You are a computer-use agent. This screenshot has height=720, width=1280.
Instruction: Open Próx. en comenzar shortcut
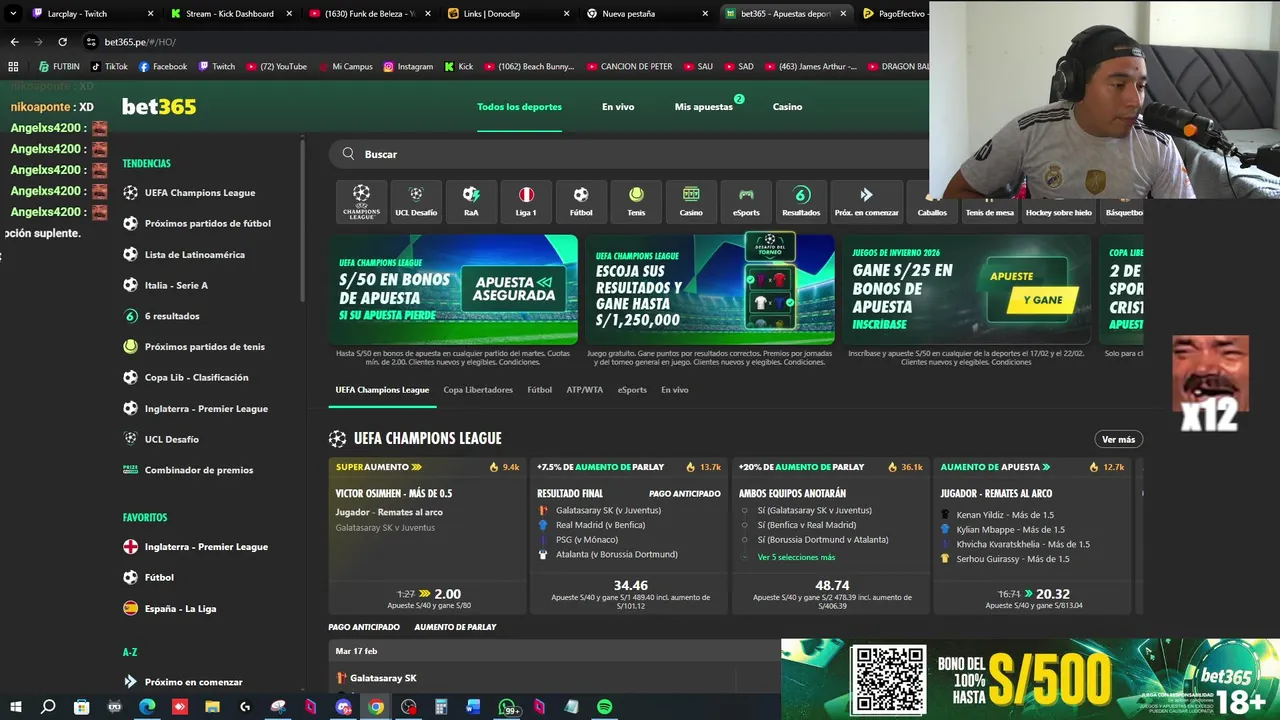pos(865,201)
